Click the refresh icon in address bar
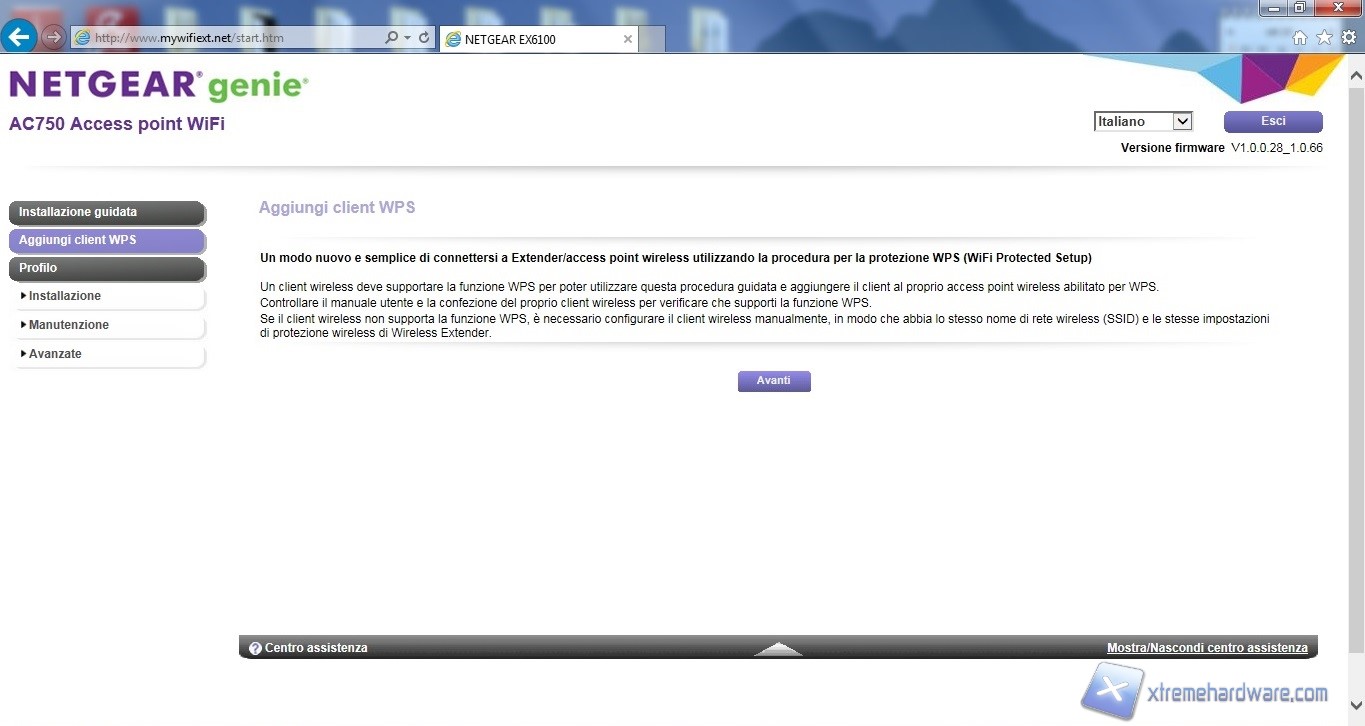This screenshot has height=726, width=1365. (424, 38)
